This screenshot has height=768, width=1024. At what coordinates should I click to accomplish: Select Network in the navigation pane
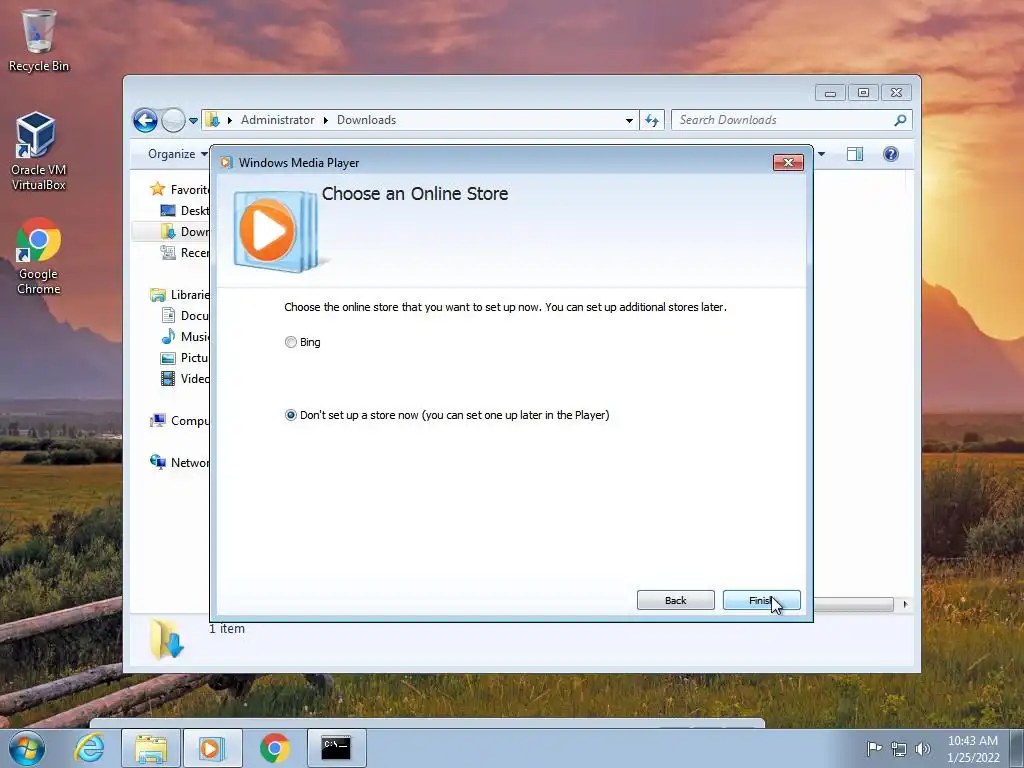tap(180, 462)
